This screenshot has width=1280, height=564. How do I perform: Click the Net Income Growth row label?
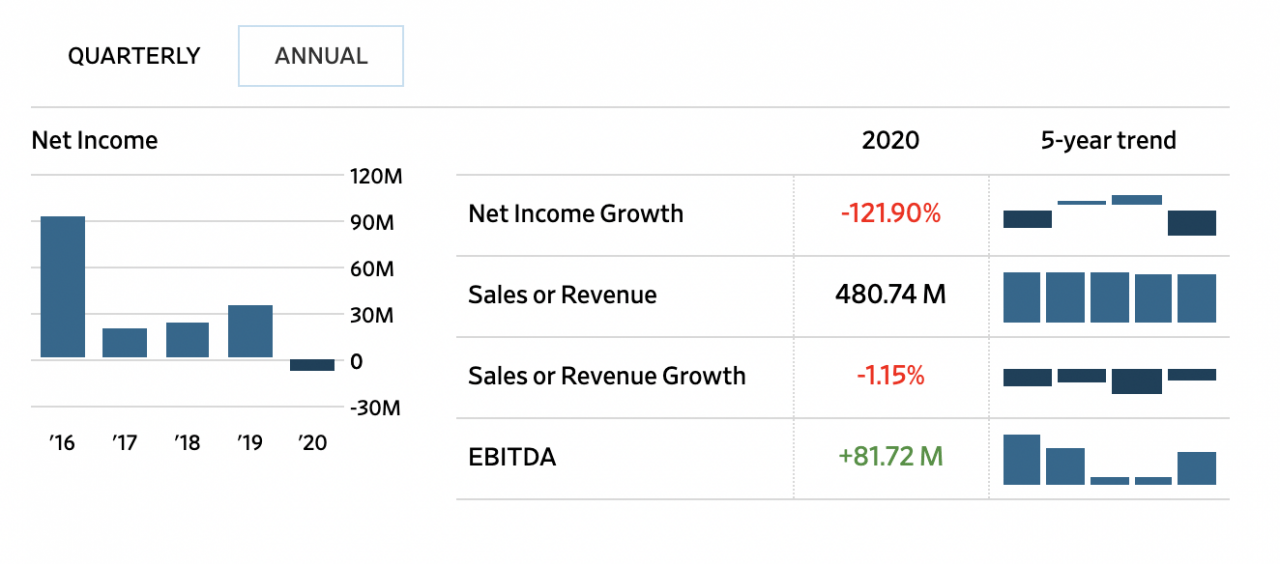576,214
